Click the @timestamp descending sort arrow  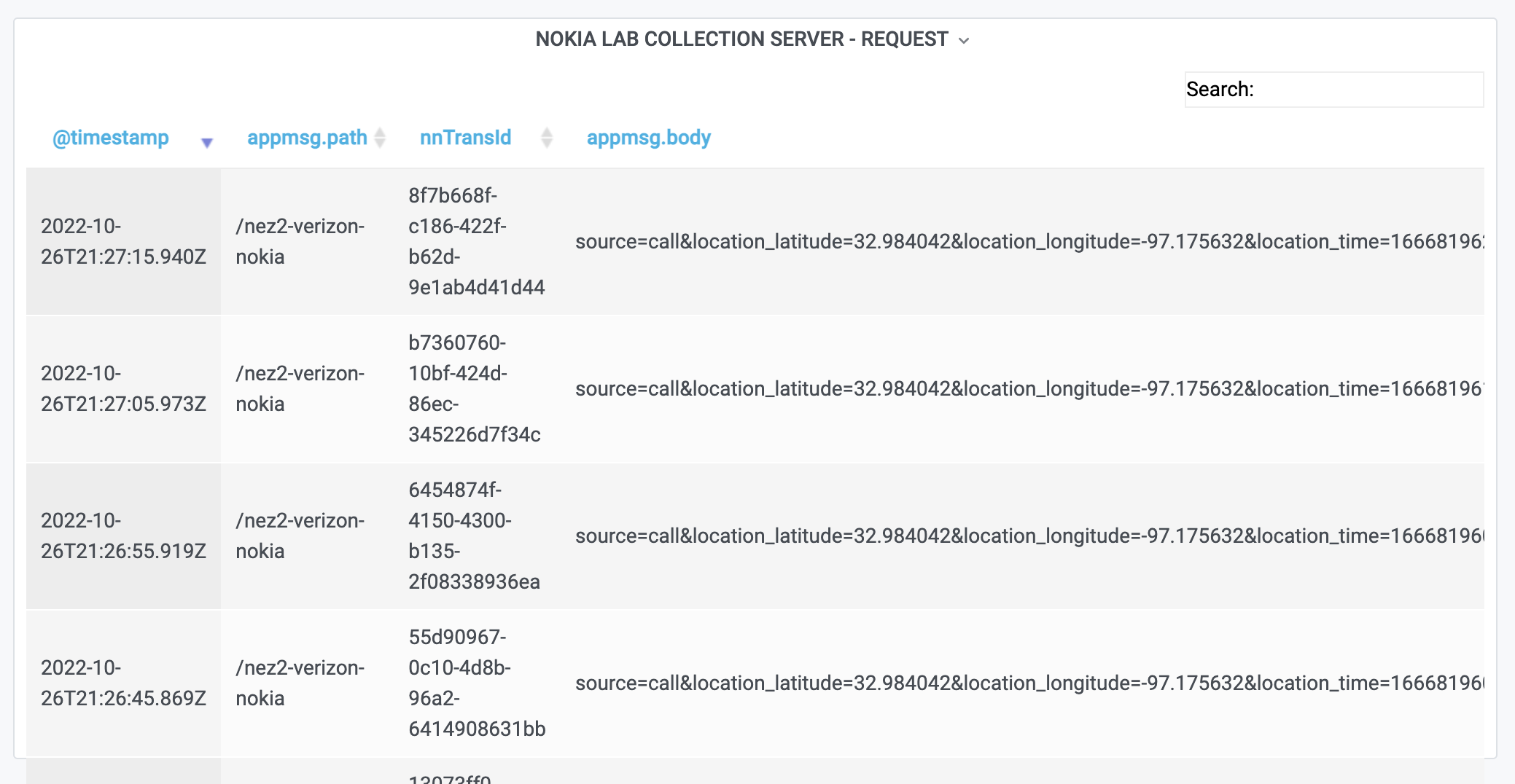(x=207, y=143)
